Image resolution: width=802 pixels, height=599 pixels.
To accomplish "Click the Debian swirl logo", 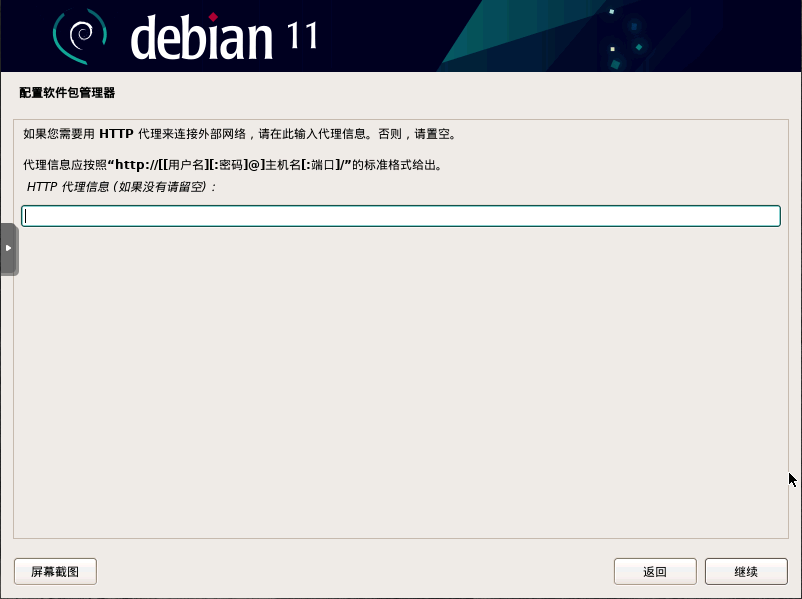I will click(80, 36).
